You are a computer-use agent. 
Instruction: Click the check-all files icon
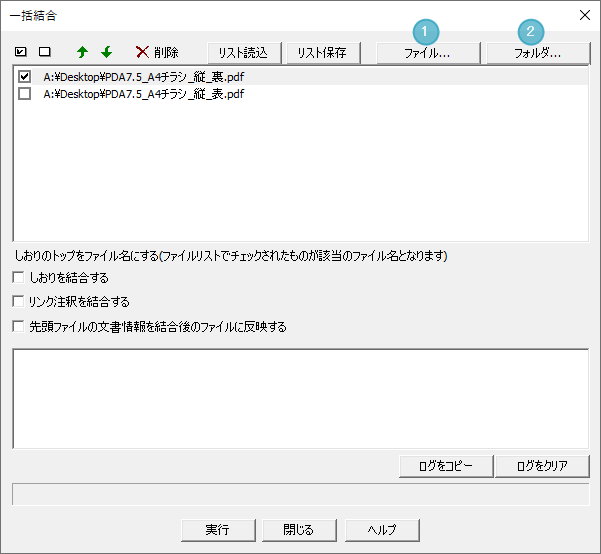[21, 52]
